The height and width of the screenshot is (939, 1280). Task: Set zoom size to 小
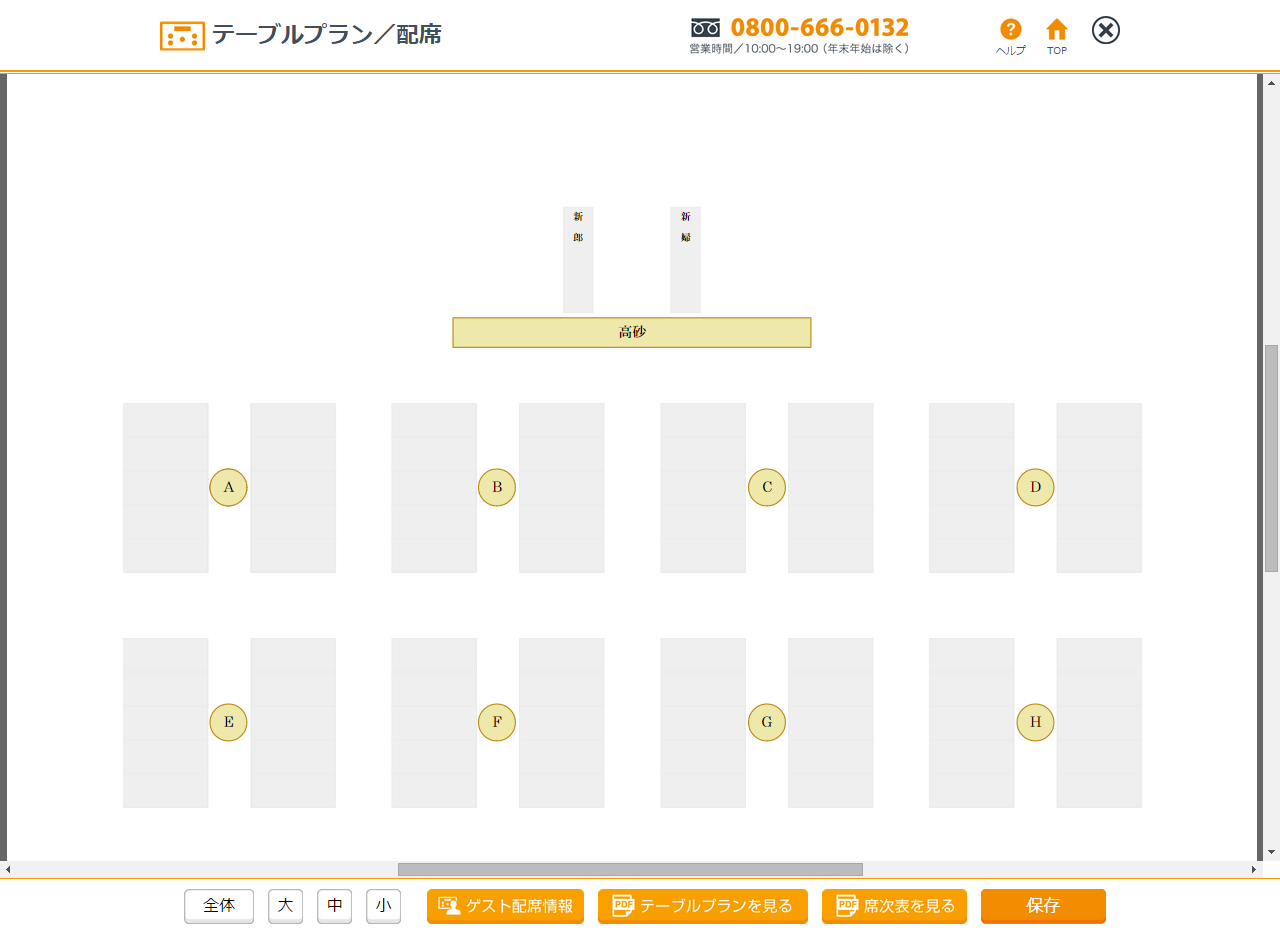tap(383, 906)
